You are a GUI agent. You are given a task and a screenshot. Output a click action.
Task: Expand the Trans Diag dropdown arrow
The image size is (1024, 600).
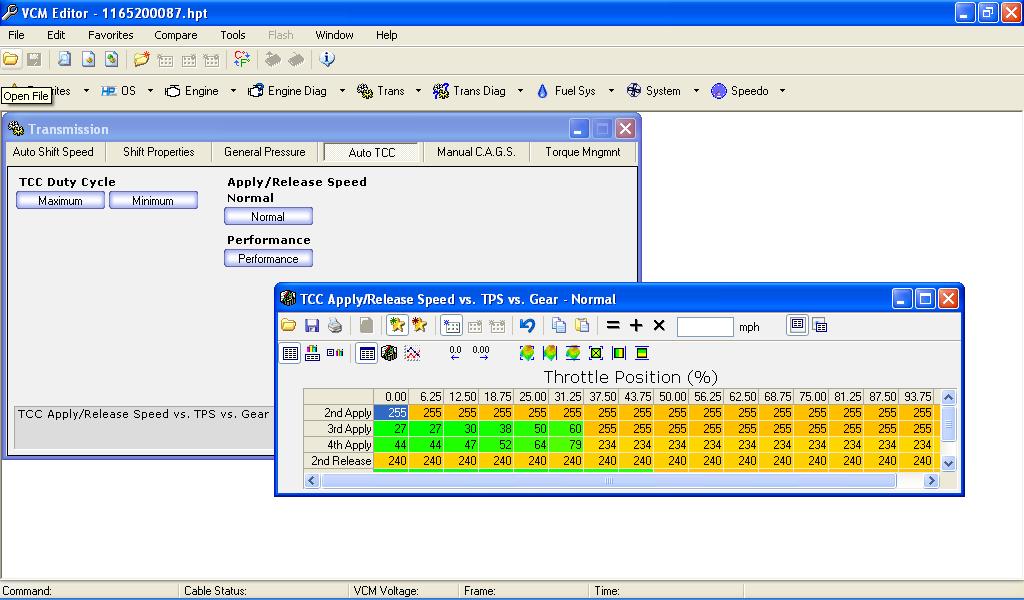tap(520, 91)
